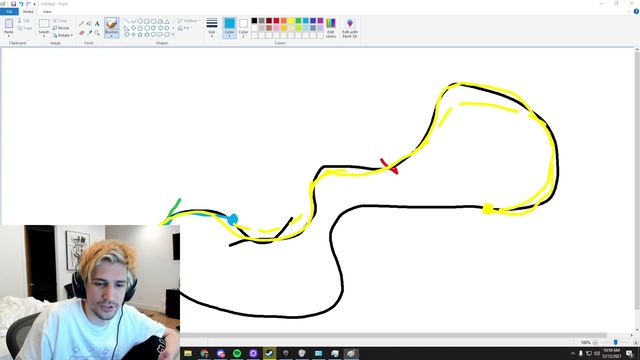This screenshot has height=360, width=640.
Task: Open Spotify from the taskbar
Action: [237, 353]
